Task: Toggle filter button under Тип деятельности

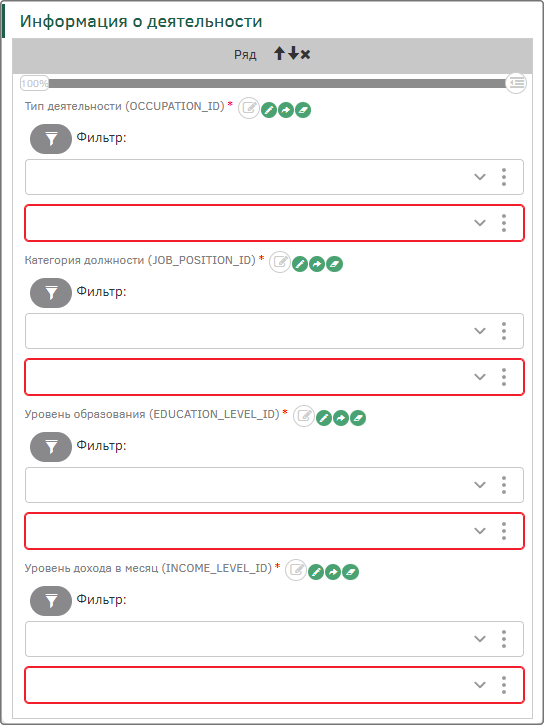Action: tap(51, 139)
